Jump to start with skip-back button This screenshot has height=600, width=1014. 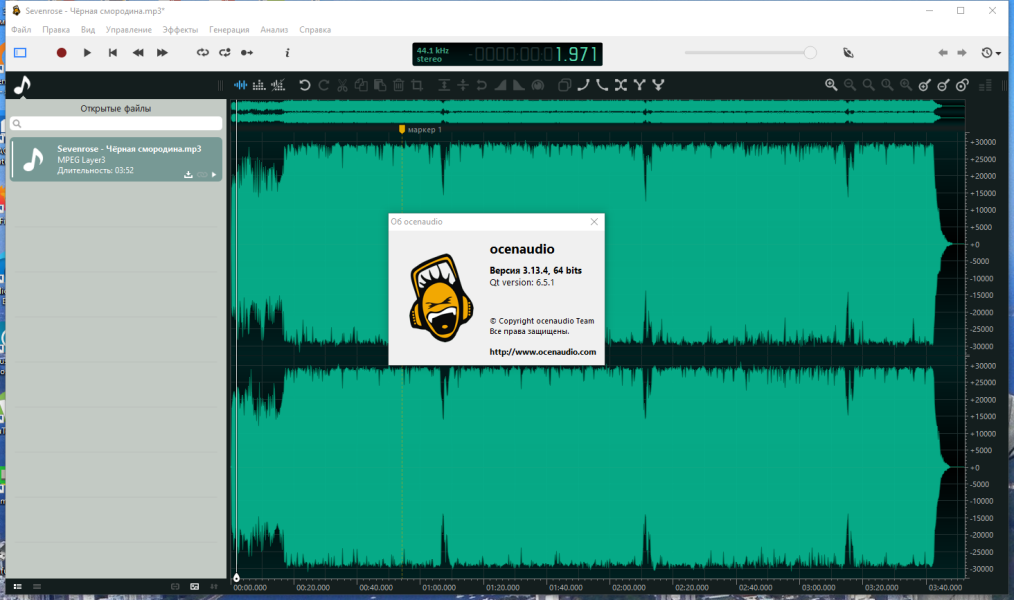pyautogui.click(x=113, y=53)
